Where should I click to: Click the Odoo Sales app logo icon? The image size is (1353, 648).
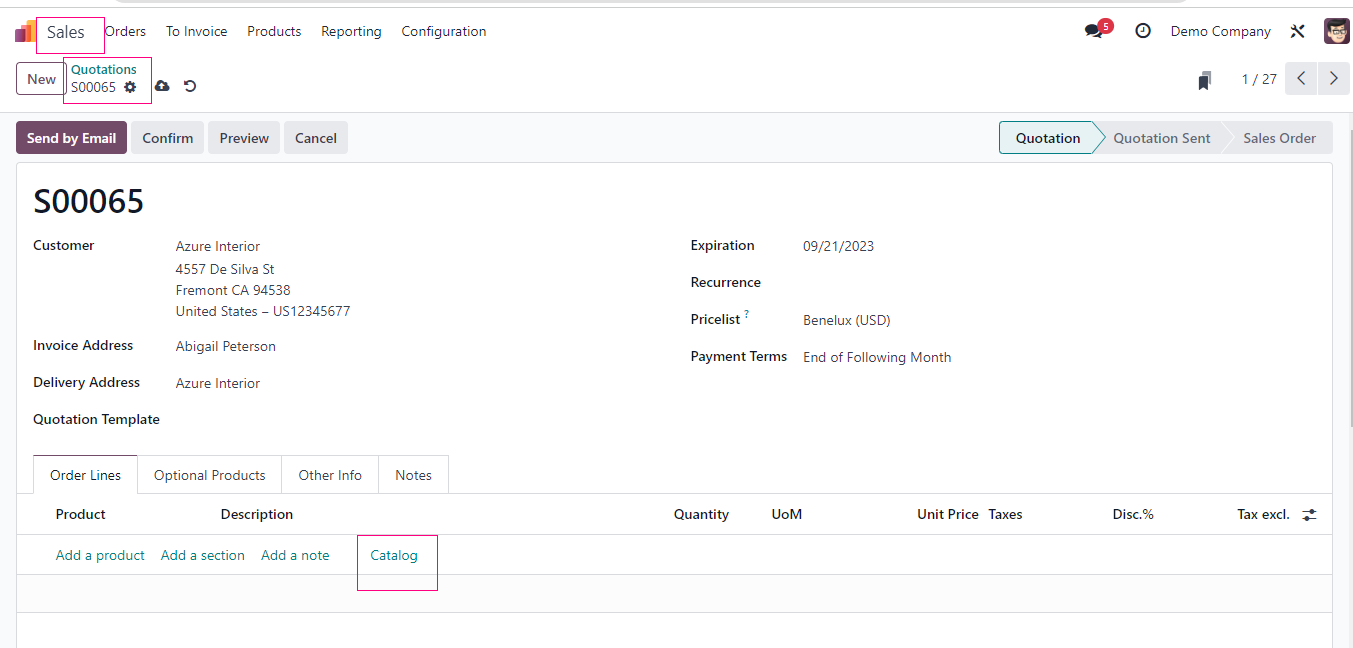point(24,32)
